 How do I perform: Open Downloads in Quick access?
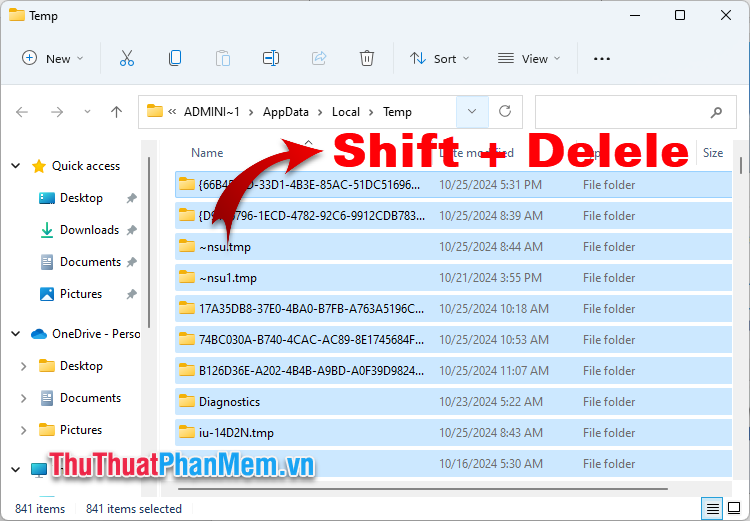pos(89,230)
